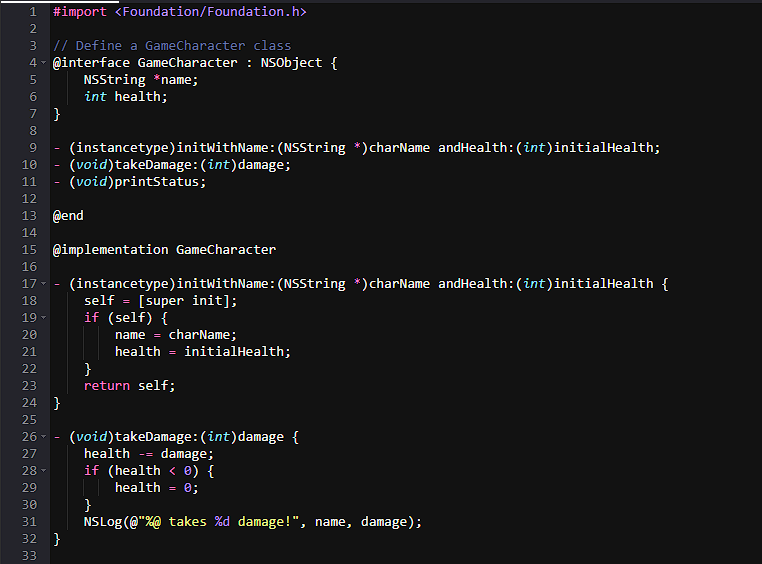Screen dimensions: 762x564
Task: Click 'name,' argument on line 31
Action: tap(333, 522)
